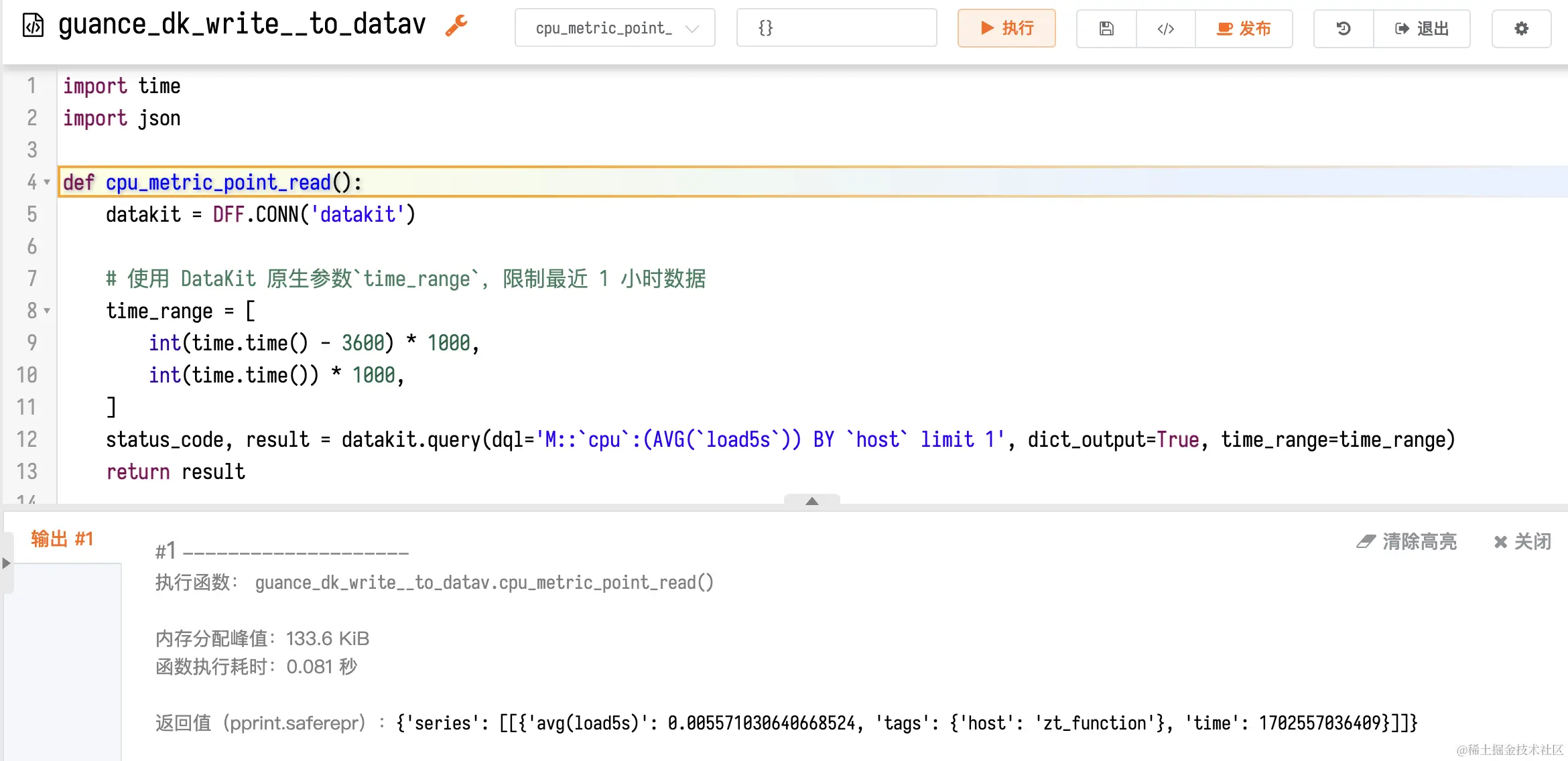Viewport: 1568px width, 761px height.
Task: Run the function with 执行 button
Action: [x=1006, y=28]
